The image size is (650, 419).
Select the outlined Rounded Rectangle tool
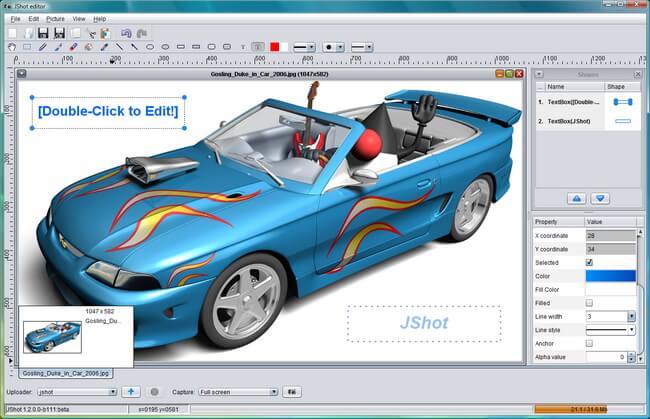click(211, 47)
